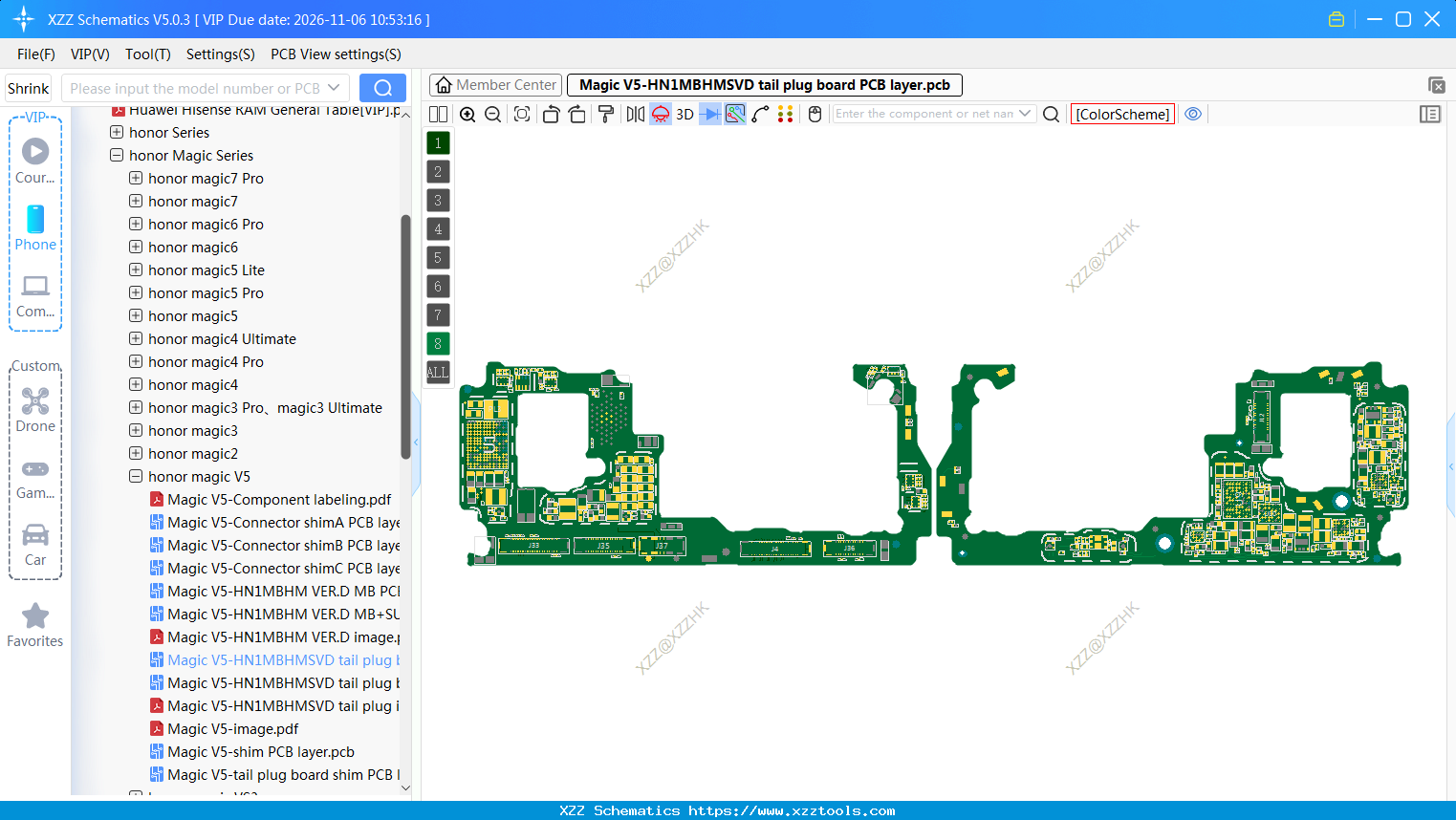Expand the honor magic7 Pro folder
The image size is (1456, 820).
click(x=135, y=178)
